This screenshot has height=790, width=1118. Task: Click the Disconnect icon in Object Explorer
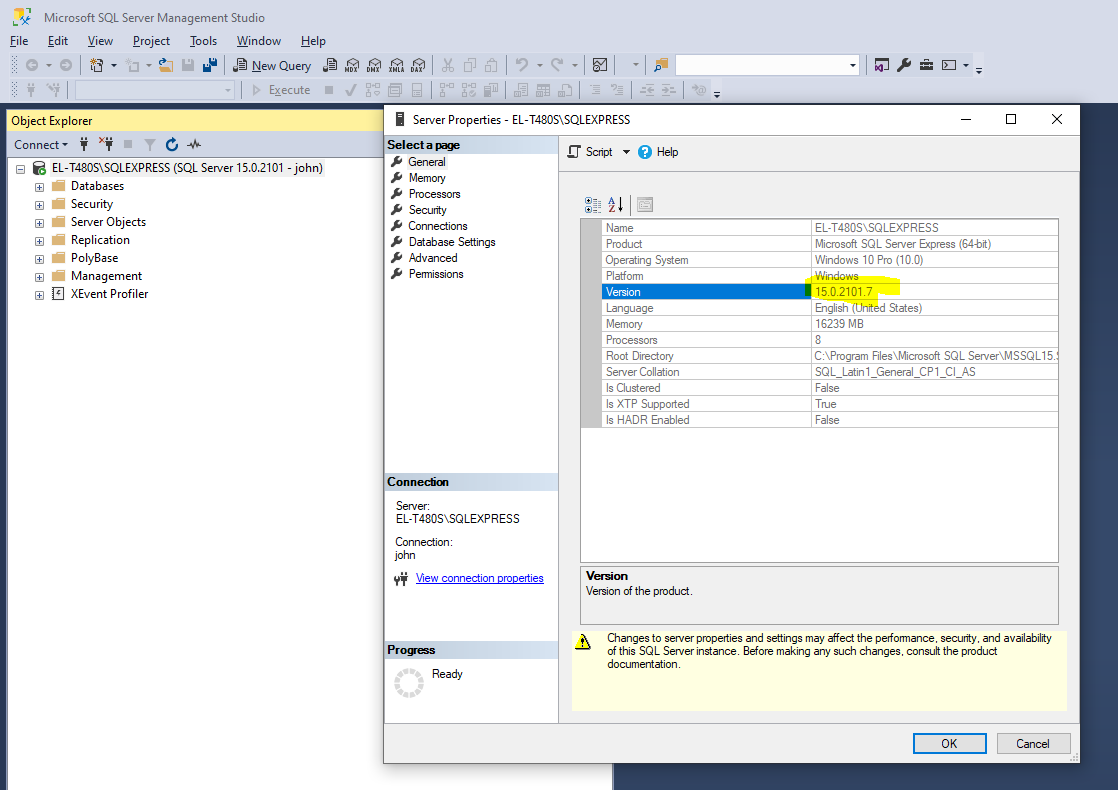[x=106, y=145]
